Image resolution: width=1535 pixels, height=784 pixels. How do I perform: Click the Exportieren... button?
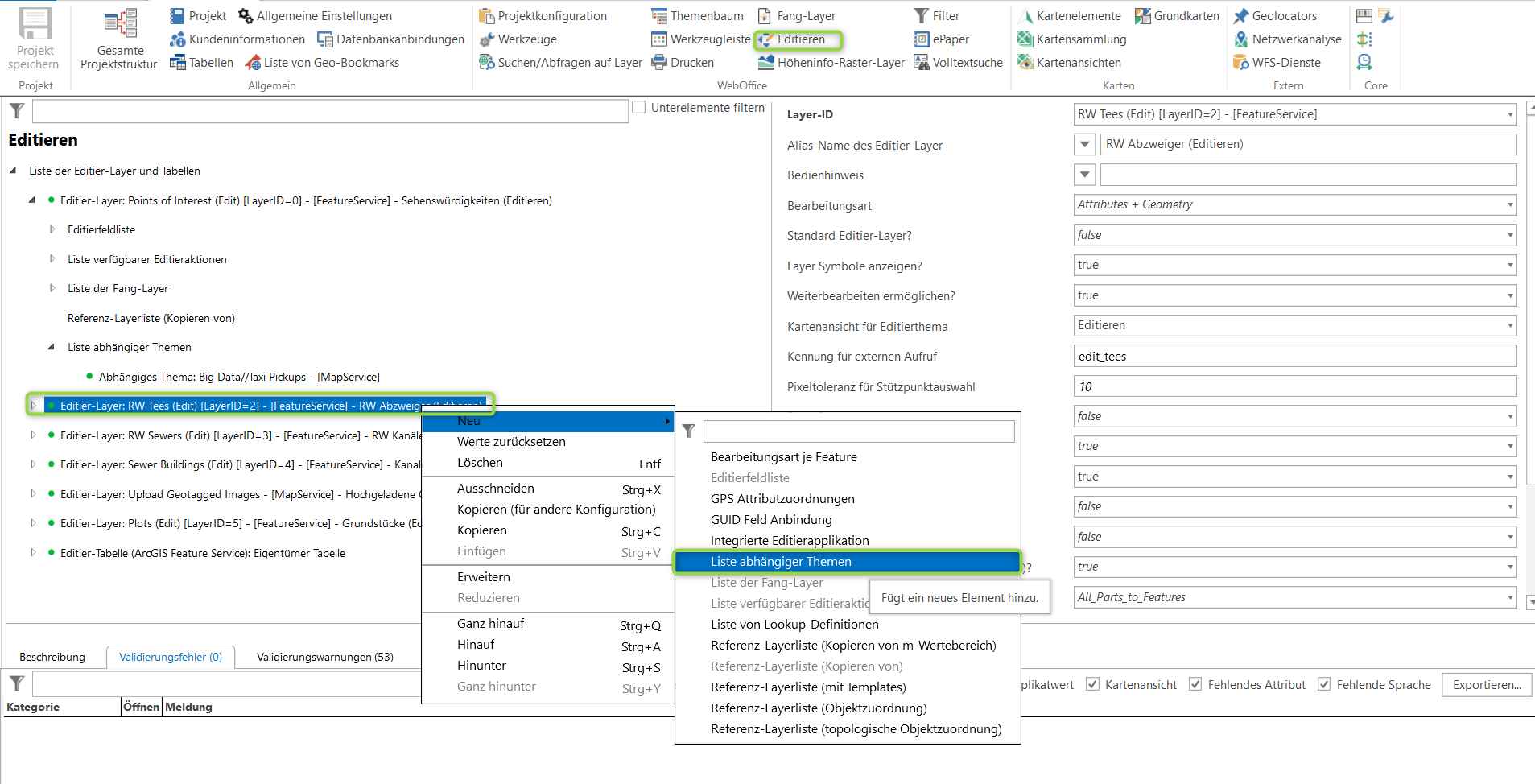point(1486,685)
